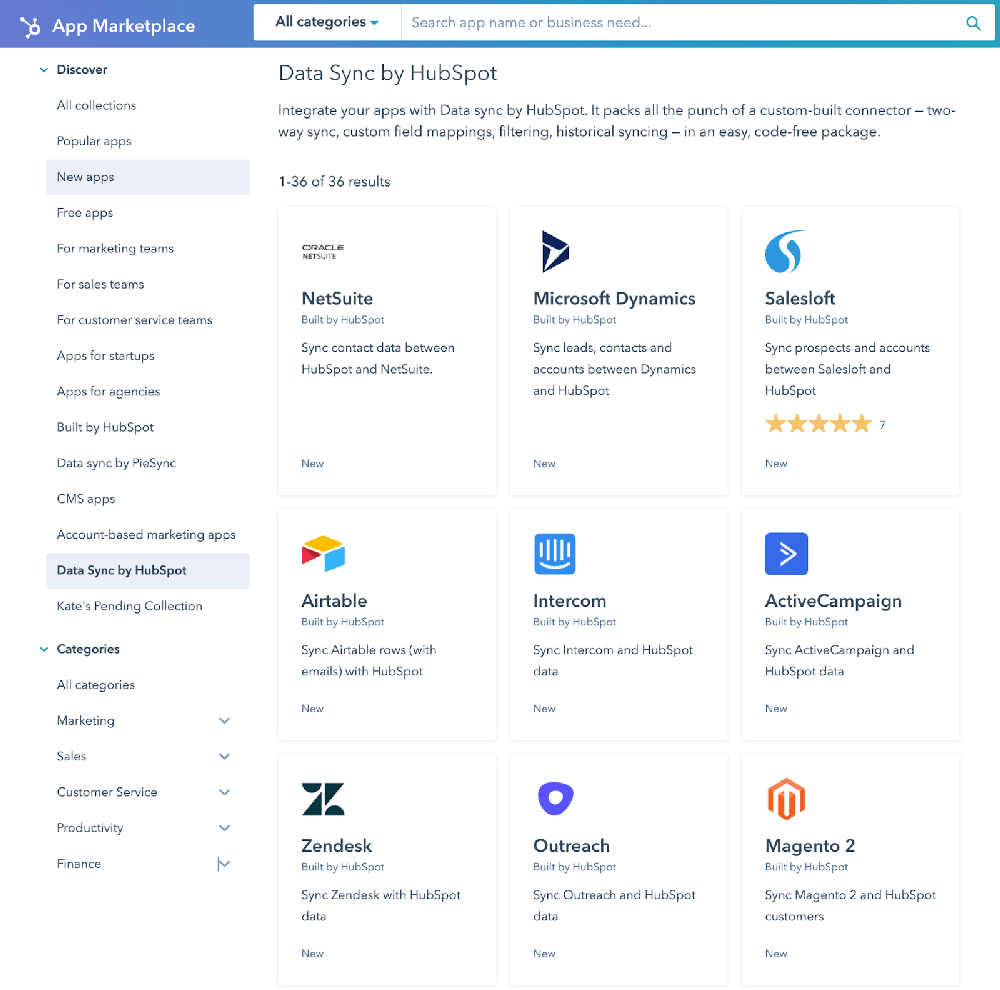
Task: Open Kate's Pending Collection
Action: 129,605
